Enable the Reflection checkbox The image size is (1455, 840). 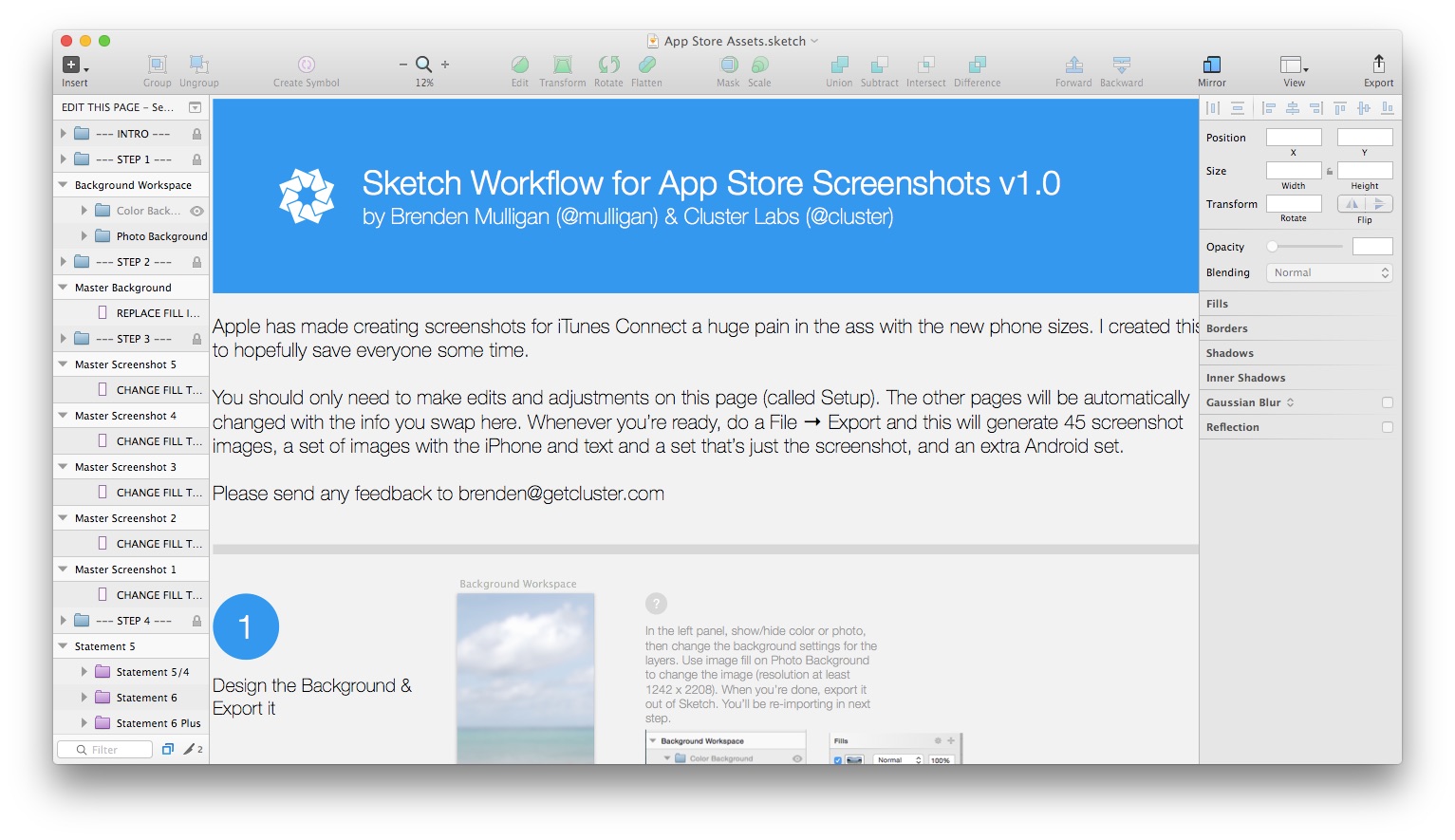[x=1388, y=427]
